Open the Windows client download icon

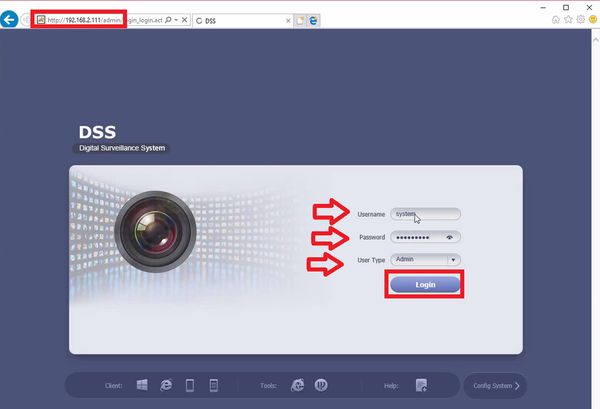[142, 385]
